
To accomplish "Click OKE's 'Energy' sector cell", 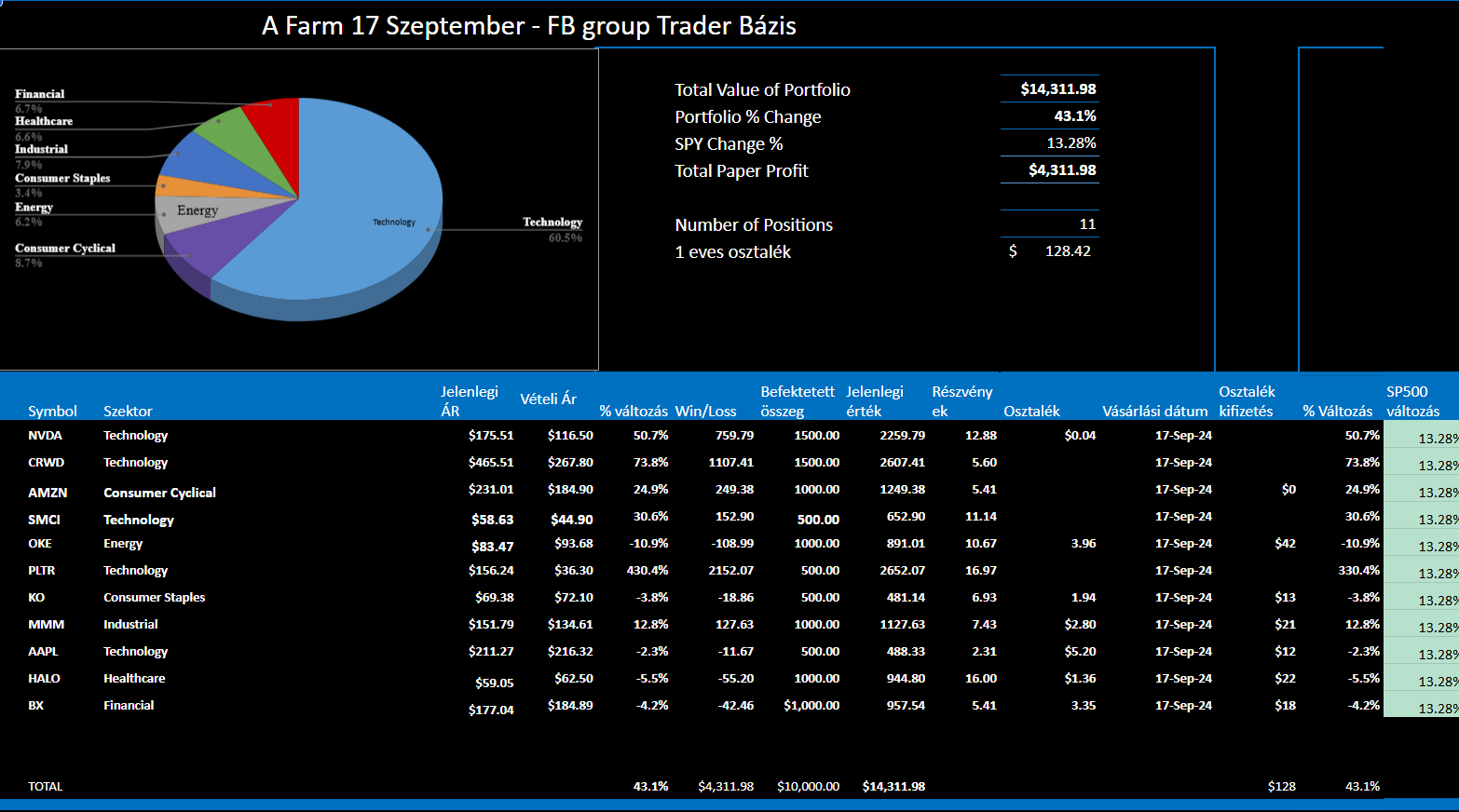I will coord(123,544).
